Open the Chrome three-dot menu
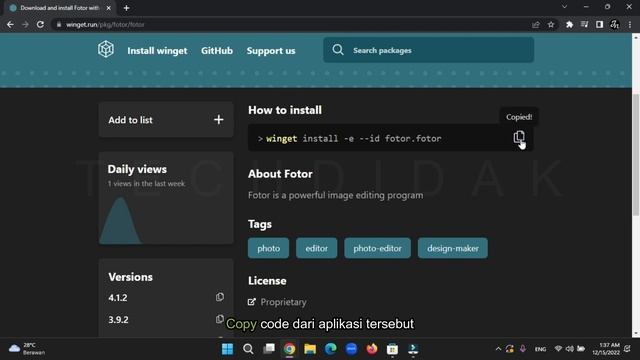This screenshot has height=360, width=640. pos(630,24)
